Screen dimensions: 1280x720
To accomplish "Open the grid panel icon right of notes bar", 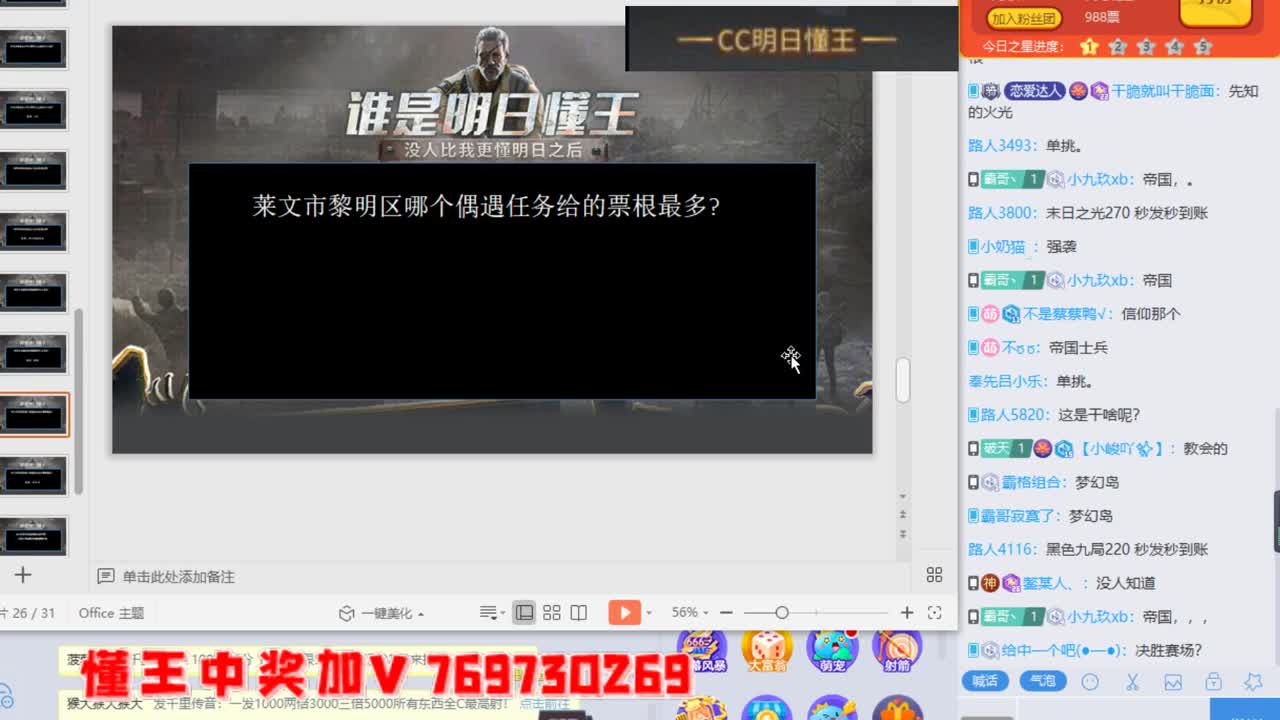I will point(934,575).
